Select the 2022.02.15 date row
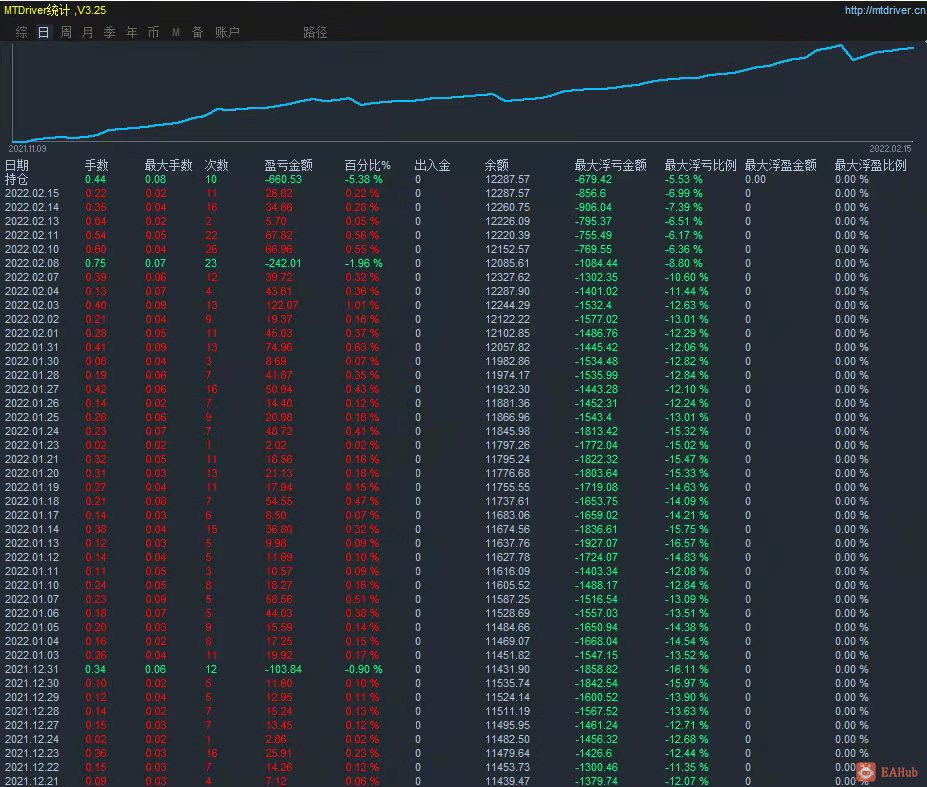The width and height of the screenshot is (927, 787). (x=32, y=193)
